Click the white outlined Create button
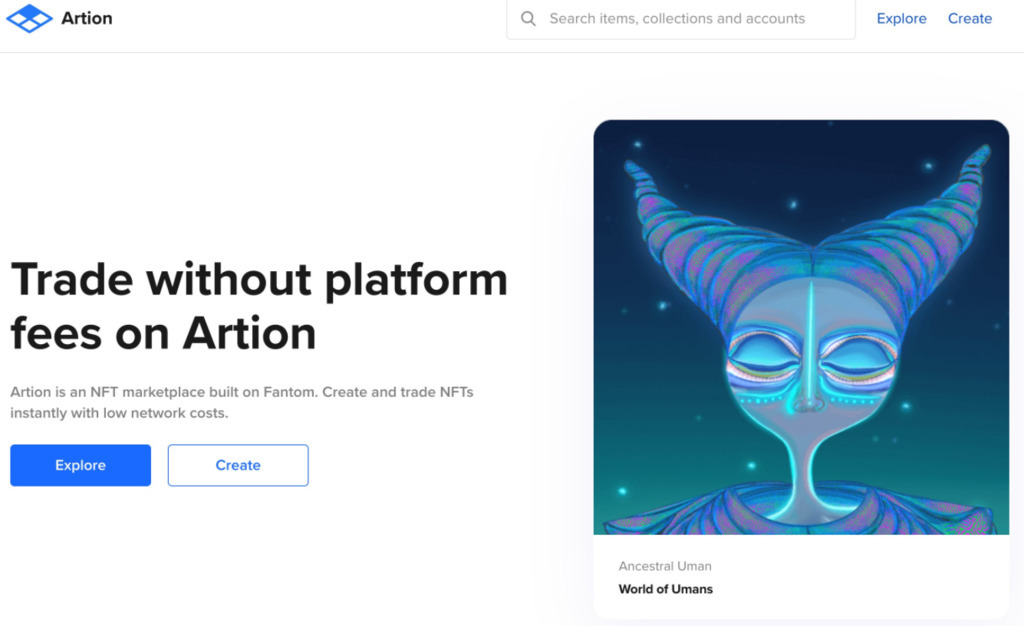1024x626 pixels. [238, 465]
